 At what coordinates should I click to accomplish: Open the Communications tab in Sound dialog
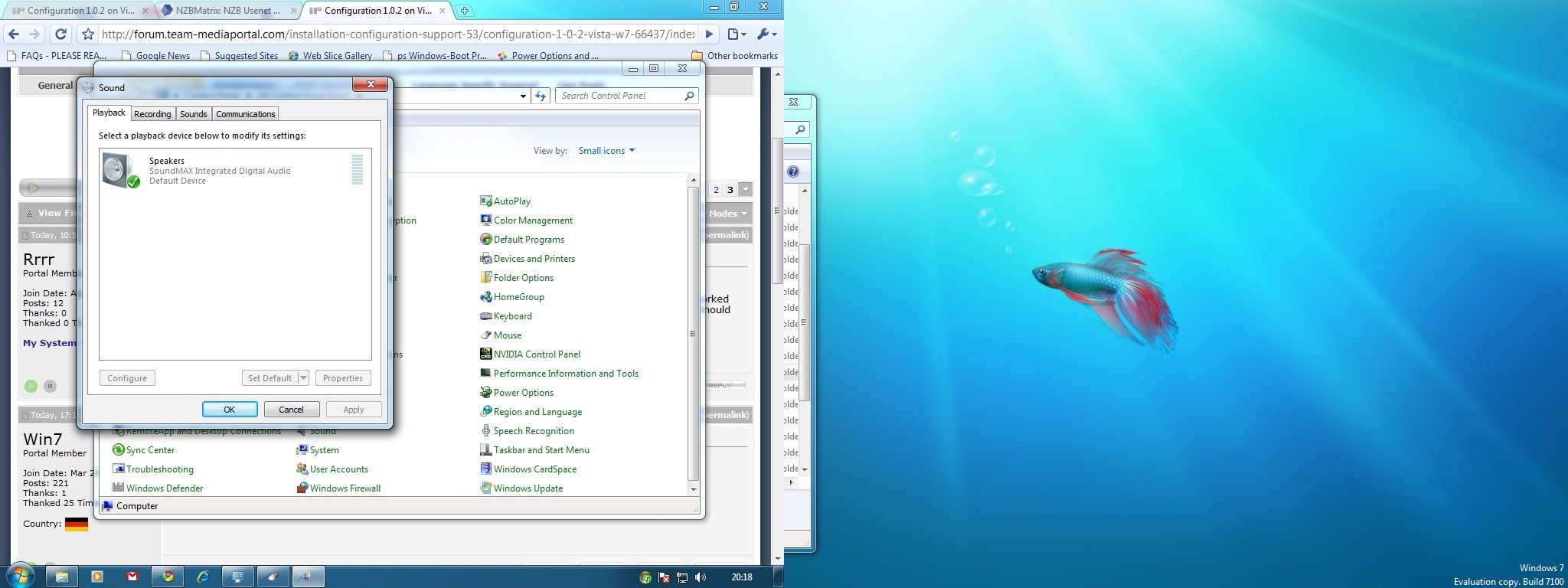pos(245,114)
